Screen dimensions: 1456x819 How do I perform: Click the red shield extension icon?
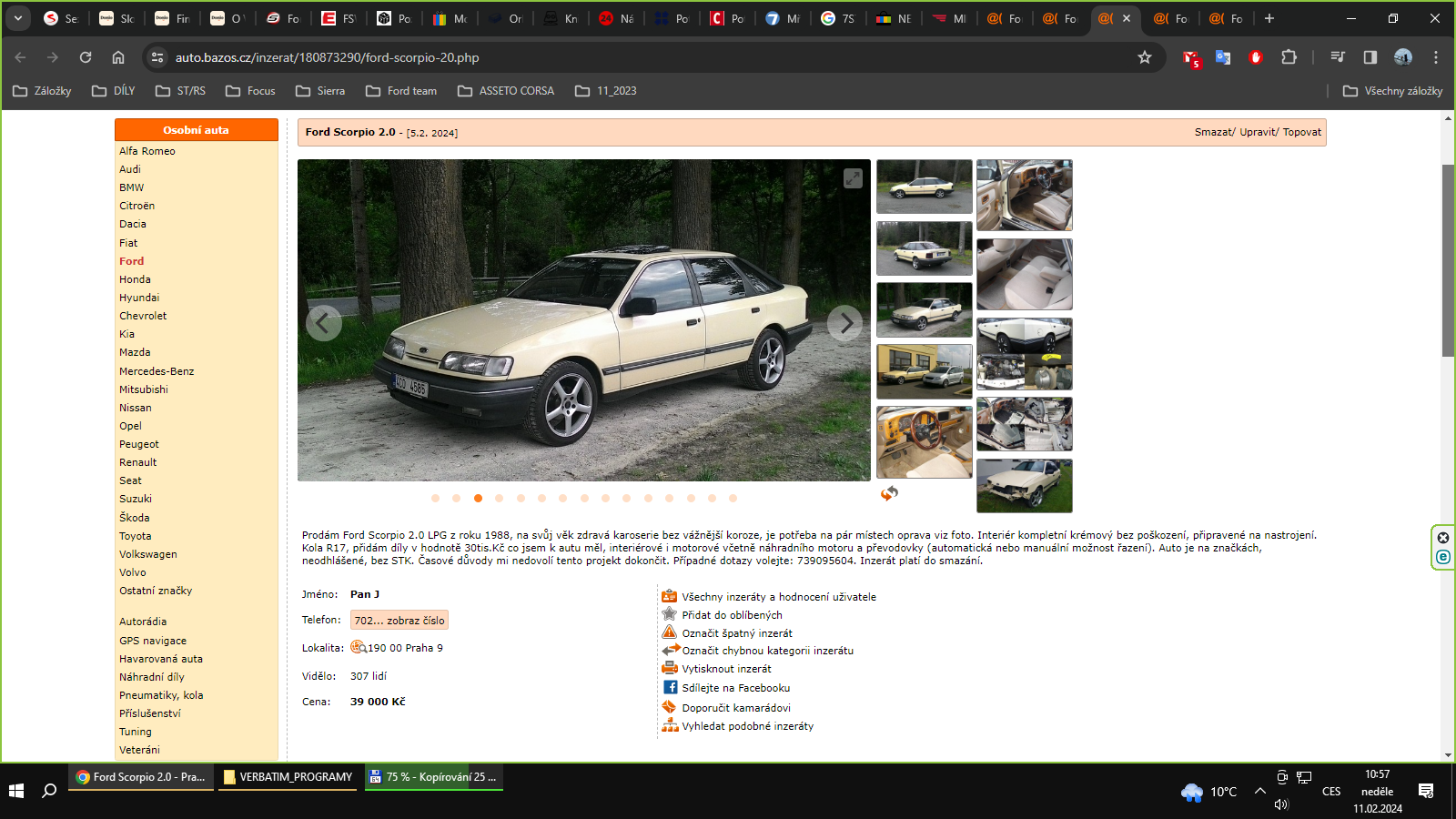tap(1256, 57)
